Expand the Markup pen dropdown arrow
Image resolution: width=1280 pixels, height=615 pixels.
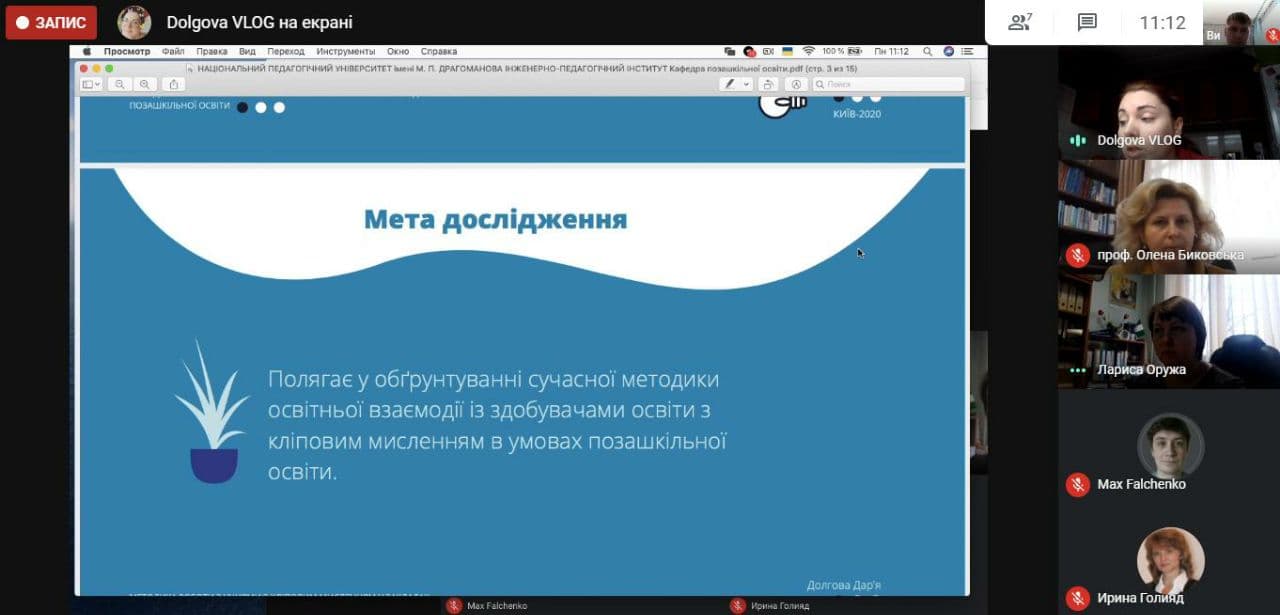(746, 85)
